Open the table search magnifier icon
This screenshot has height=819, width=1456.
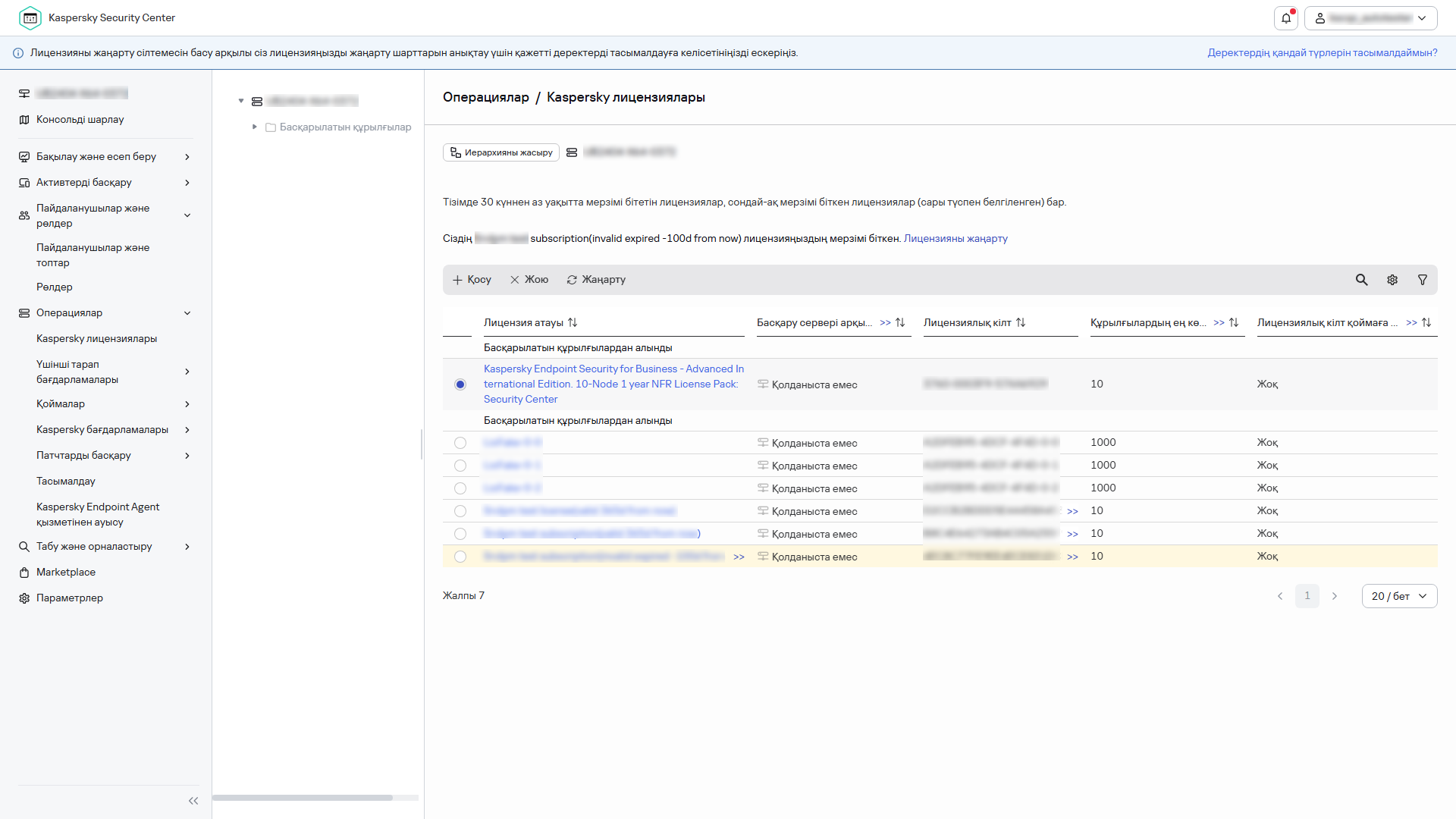pos(1362,280)
